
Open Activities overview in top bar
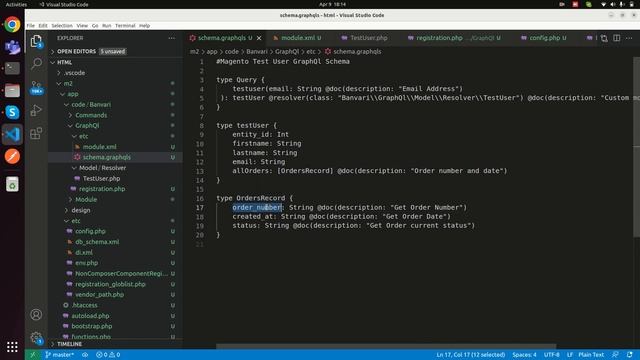point(16,4)
